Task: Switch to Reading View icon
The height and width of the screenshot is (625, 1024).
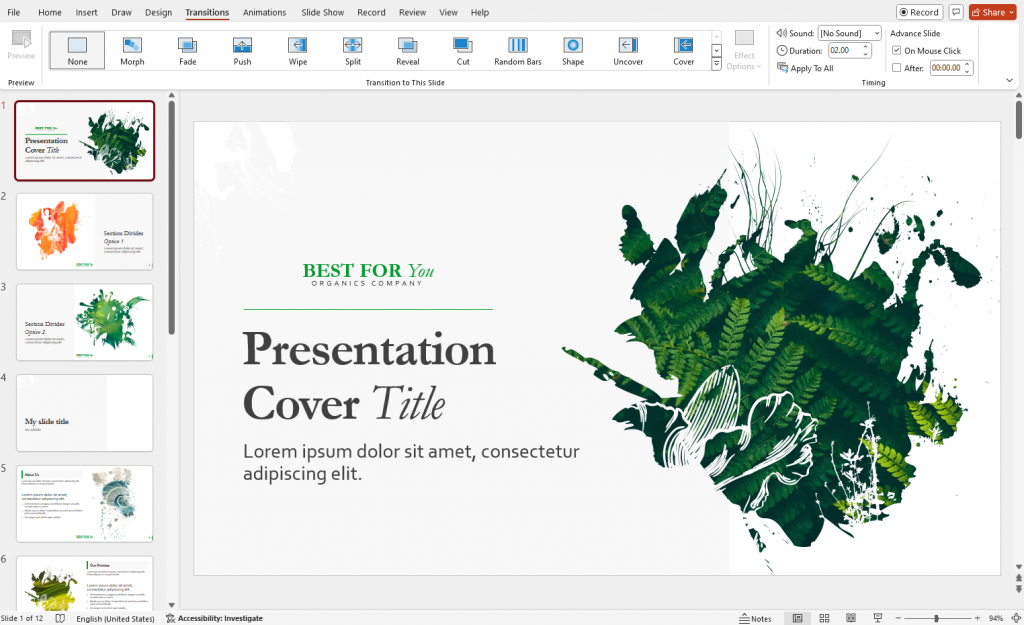Action: [x=851, y=618]
